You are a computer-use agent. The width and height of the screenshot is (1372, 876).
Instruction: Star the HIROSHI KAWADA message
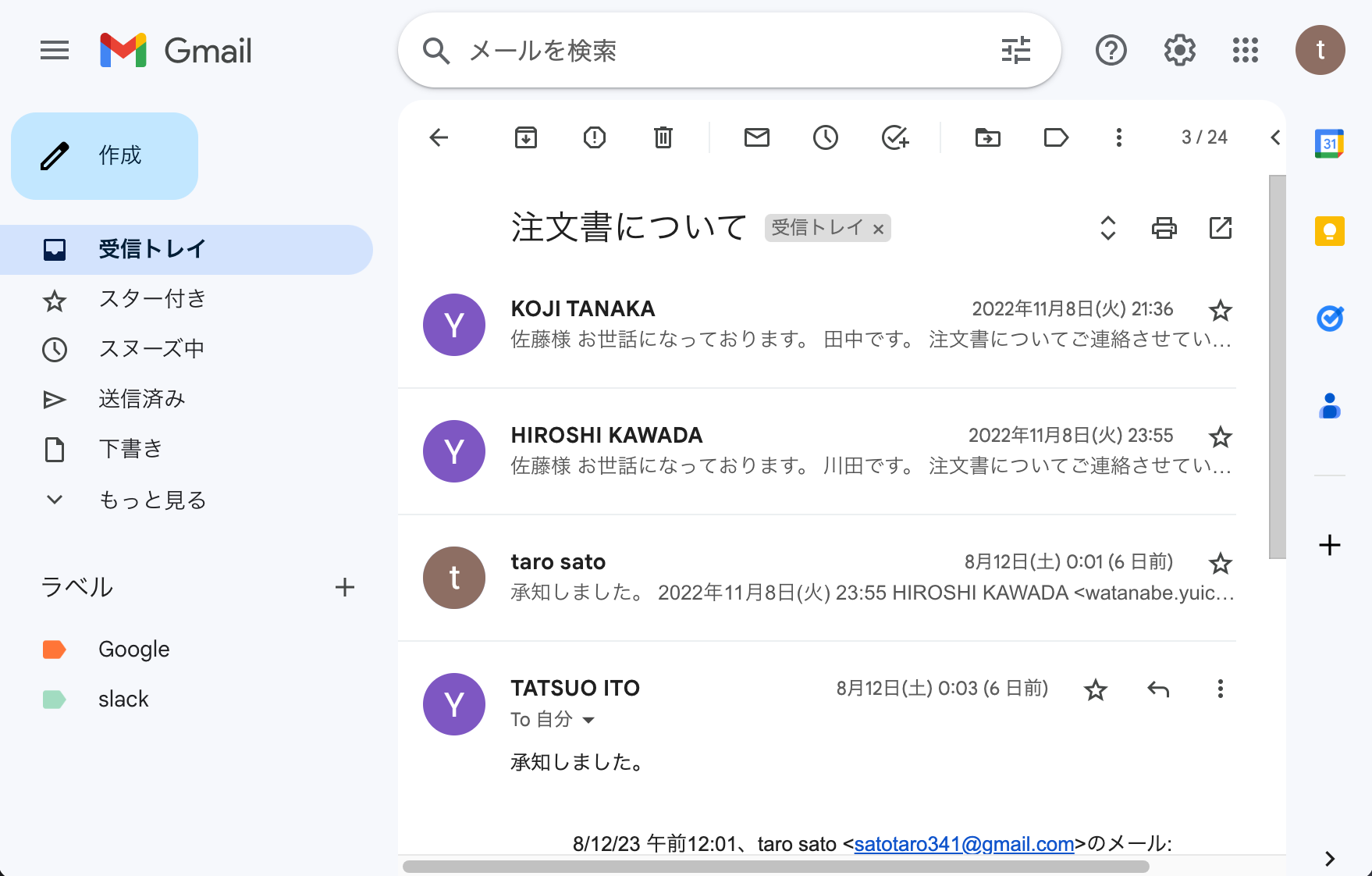(1221, 437)
